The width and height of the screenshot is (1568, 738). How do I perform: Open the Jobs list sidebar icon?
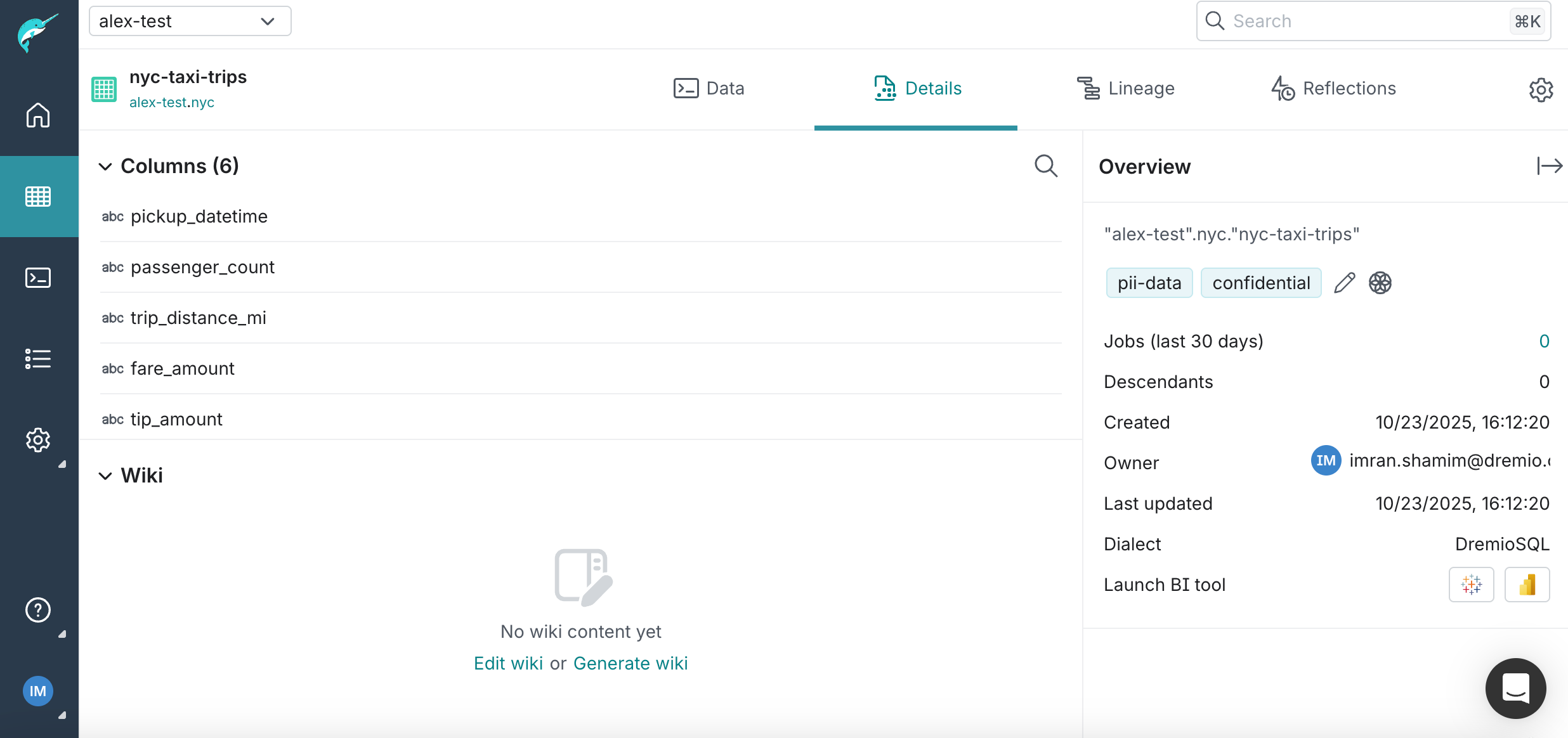38,359
